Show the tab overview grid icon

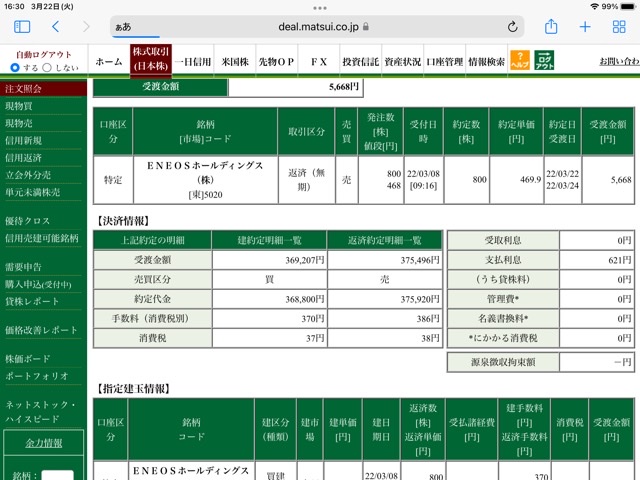(619, 27)
